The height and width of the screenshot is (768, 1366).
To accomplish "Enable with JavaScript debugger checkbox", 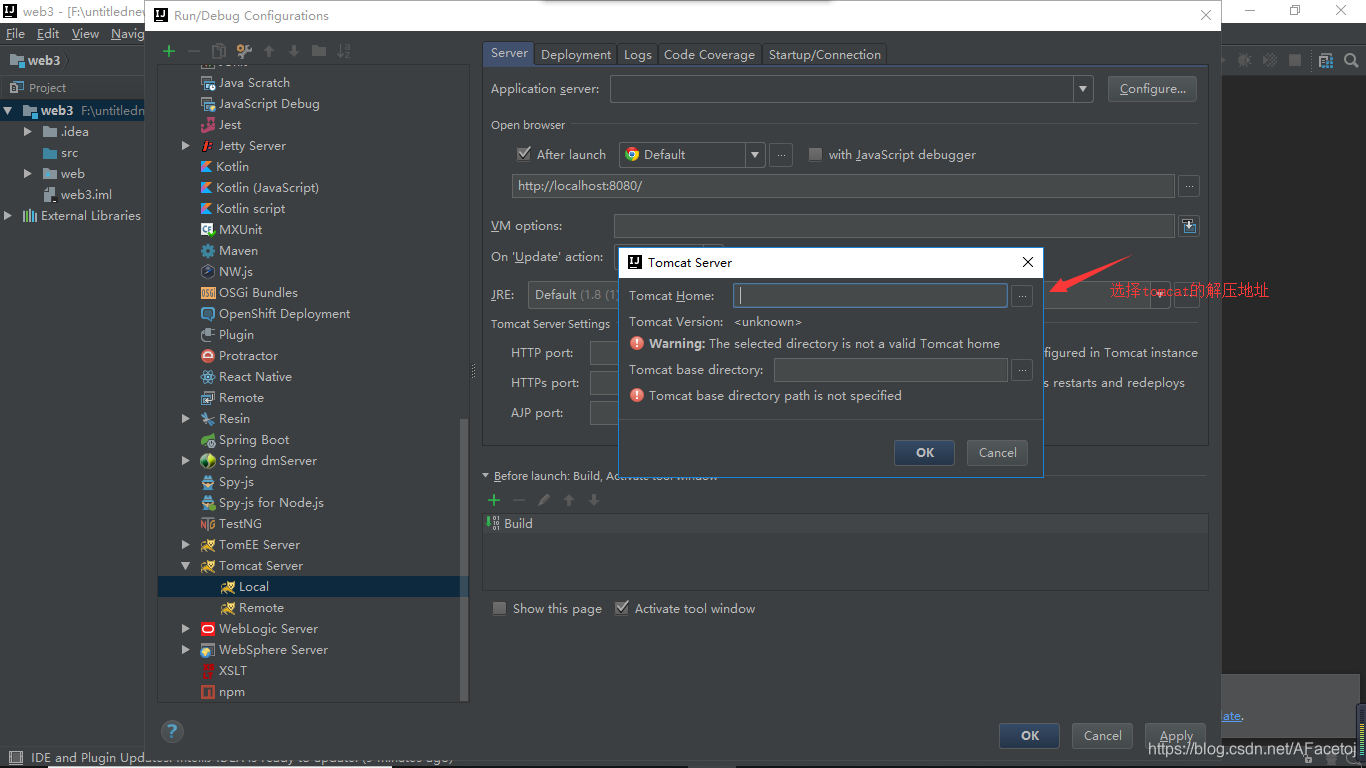I will pos(815,154).
